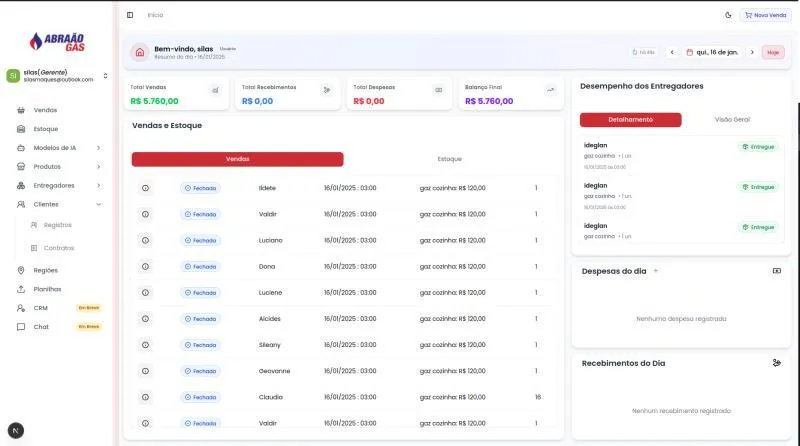Click the home icon beside Bem-vindo
Image resolution: width=800 pixels, height=446 pixels.
[x=140, y=52]
